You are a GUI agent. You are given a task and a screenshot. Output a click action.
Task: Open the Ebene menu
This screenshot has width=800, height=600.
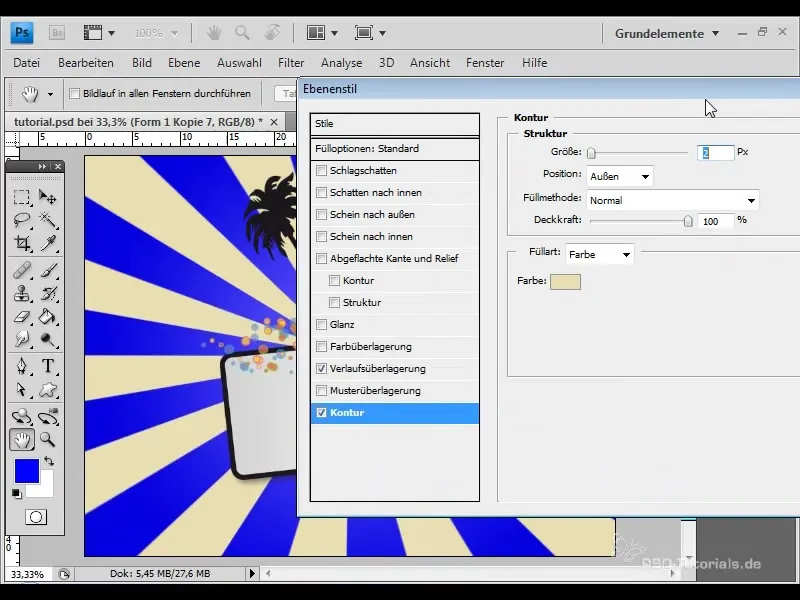[x=184, y=63]
